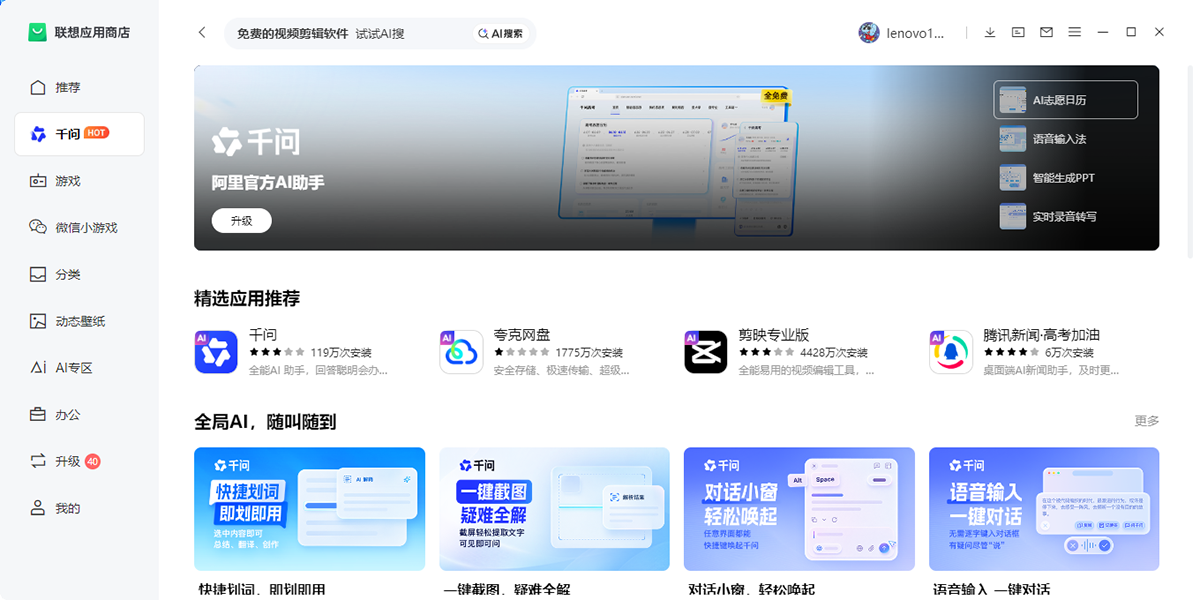1200x600 pixels.
Task: Click the 腾讯新闻 app icon
Action: click(x=951, y=352)
